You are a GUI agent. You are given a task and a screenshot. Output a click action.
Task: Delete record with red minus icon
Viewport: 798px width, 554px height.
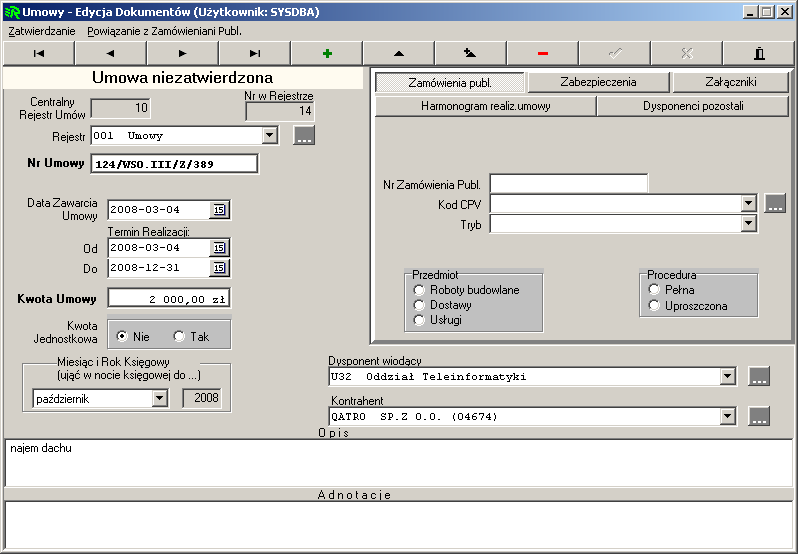click(x=543, y=53)
